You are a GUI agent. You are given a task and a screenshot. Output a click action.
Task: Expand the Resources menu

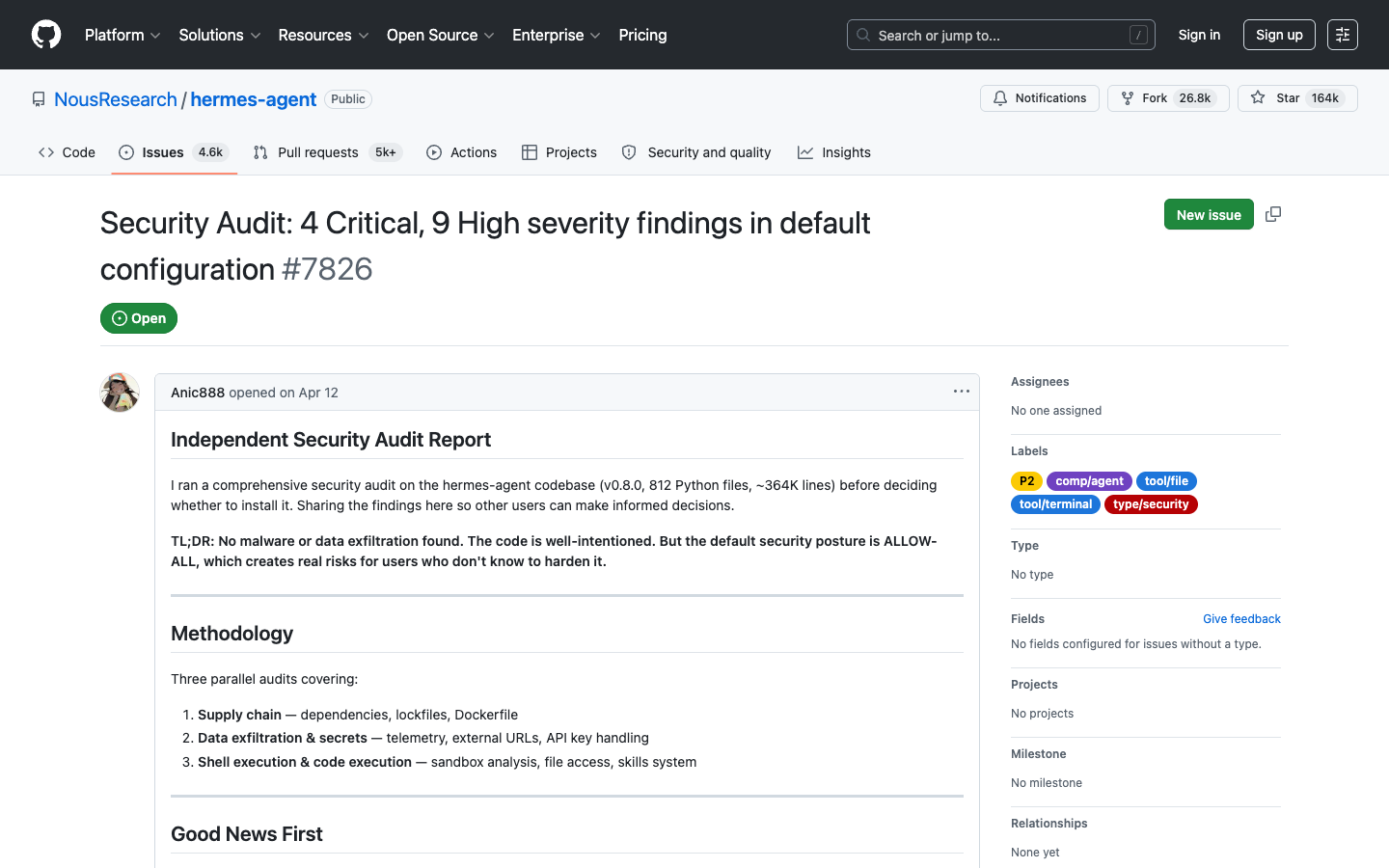(323, 35)
